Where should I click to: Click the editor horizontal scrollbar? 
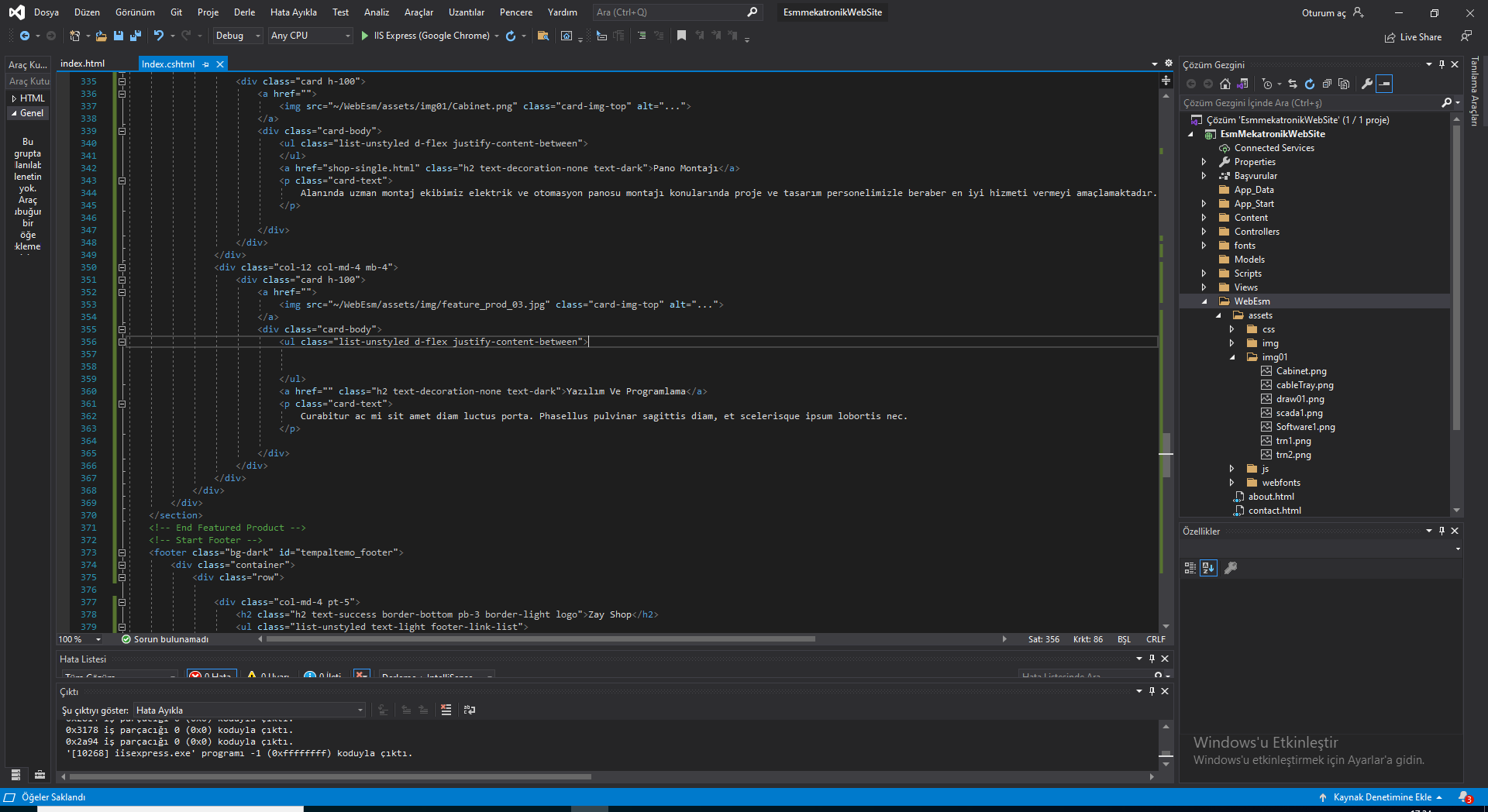coord(540,639)
